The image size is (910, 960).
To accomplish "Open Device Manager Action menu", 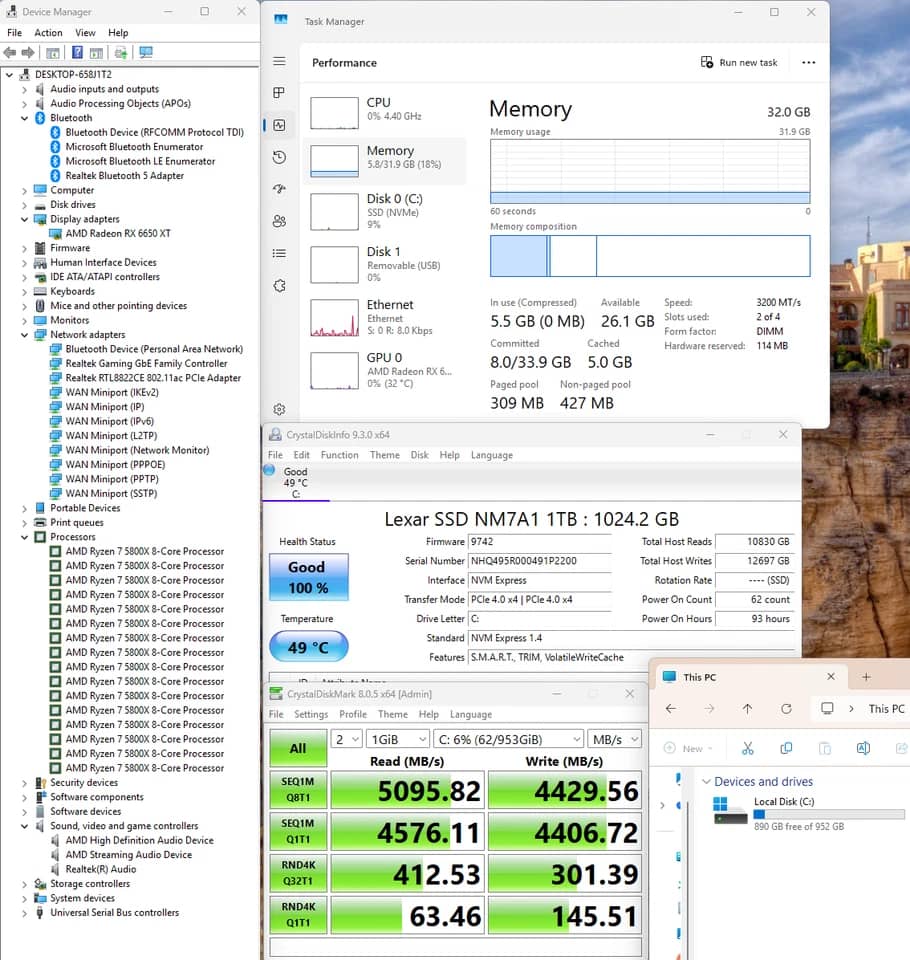I will (48, 32).
